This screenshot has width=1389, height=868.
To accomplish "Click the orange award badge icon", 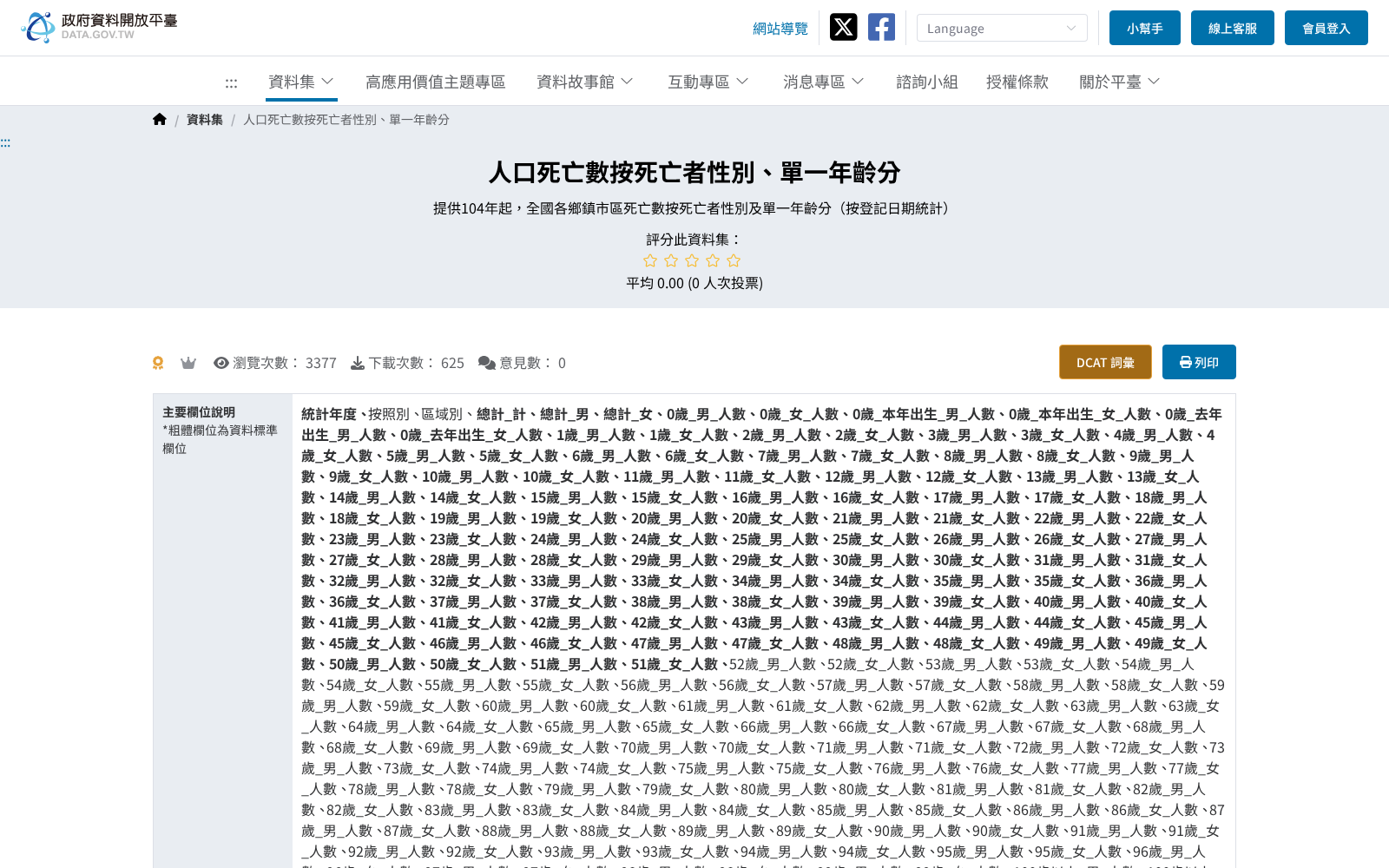I will click(158, 363).
